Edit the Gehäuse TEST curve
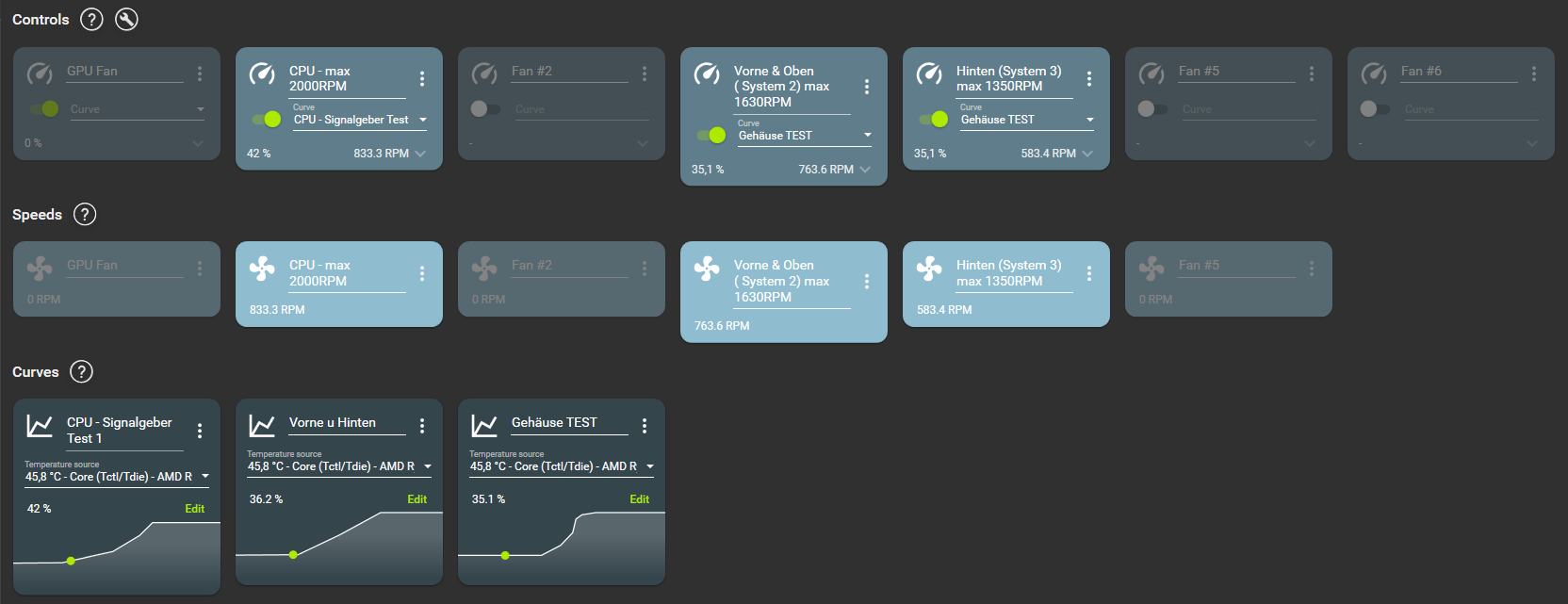The width and height of the screenshot is (1568, 604). pos(639,499)
